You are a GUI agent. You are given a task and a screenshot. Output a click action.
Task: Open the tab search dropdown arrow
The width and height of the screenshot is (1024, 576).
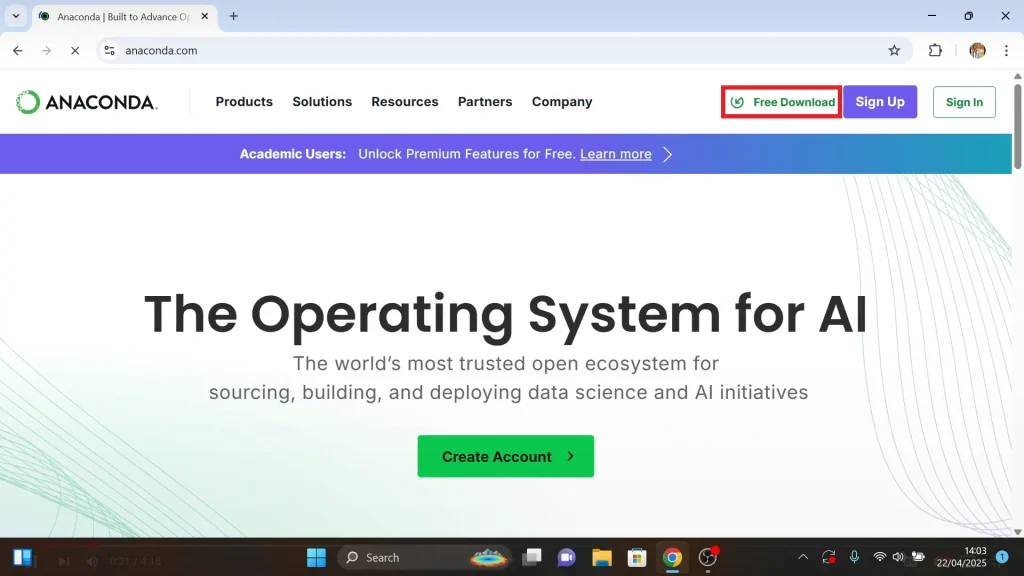pos(16,16)
